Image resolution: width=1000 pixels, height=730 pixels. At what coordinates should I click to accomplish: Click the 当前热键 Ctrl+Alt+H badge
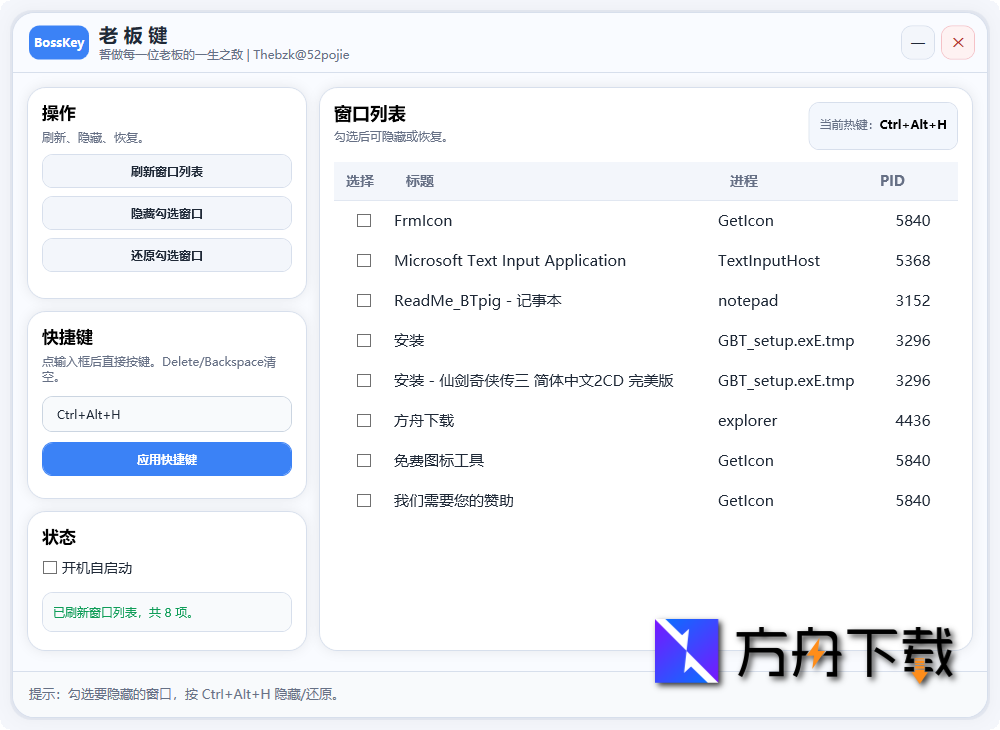[882, 125]
